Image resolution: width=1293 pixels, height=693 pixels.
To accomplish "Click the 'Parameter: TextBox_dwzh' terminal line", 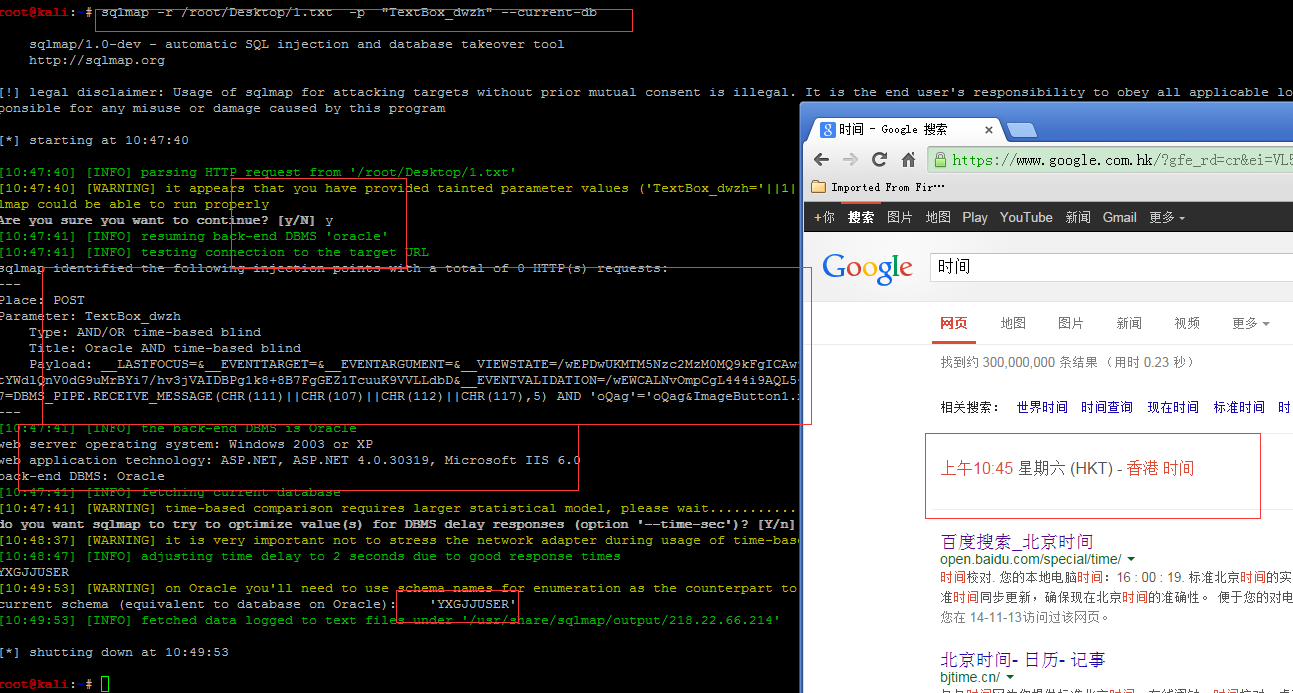I will [x=91, y=316].
